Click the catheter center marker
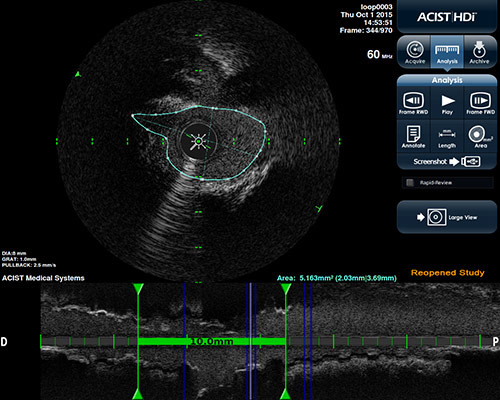The height and width of the screenshot is (400, 500). point(198,142)
